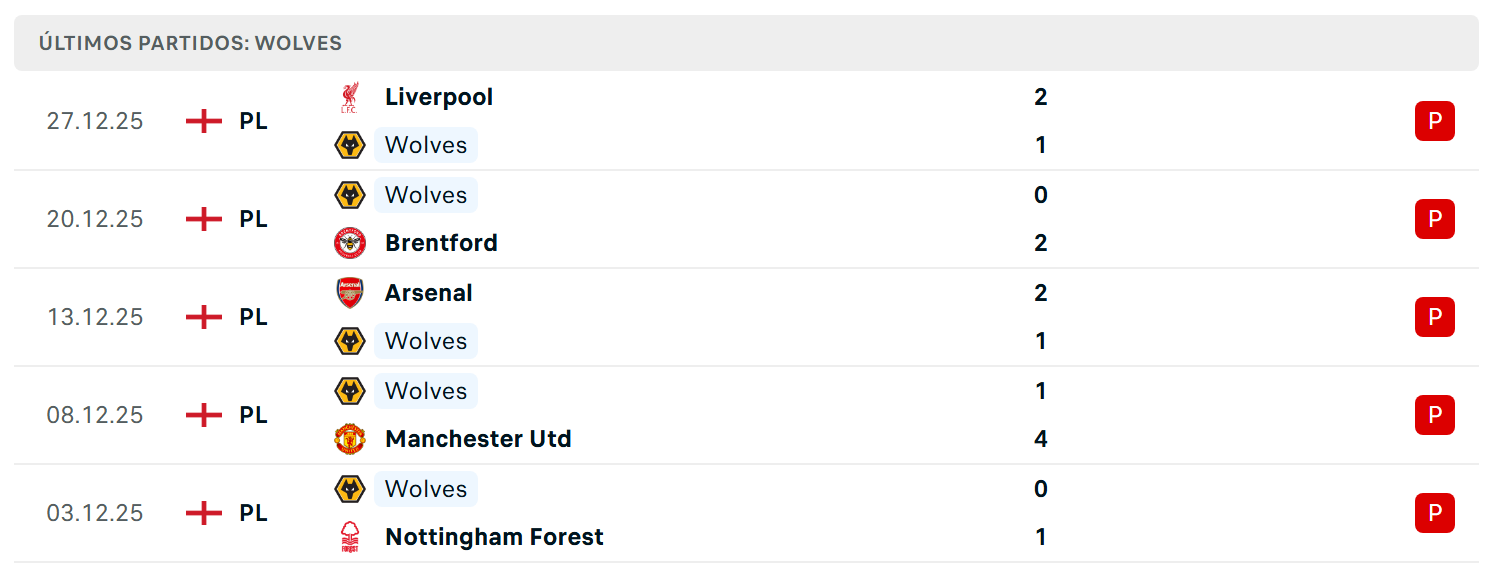Image resolution: width=1497 pixels, height=580 pixels.
Task: Open the 13.12.25 match date row
Action: point(746,317)
